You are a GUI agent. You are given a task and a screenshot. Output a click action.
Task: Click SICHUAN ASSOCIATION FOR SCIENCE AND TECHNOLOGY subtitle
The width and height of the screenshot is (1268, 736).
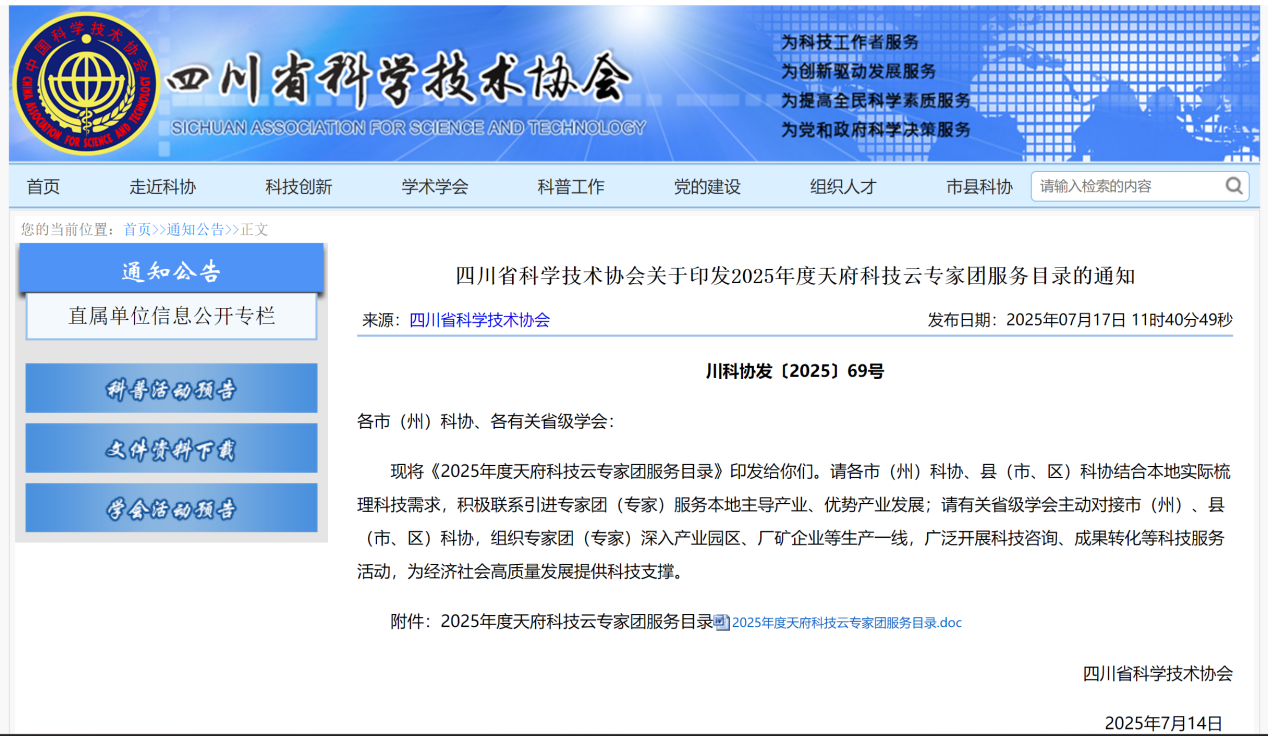(x=409, y=128)
